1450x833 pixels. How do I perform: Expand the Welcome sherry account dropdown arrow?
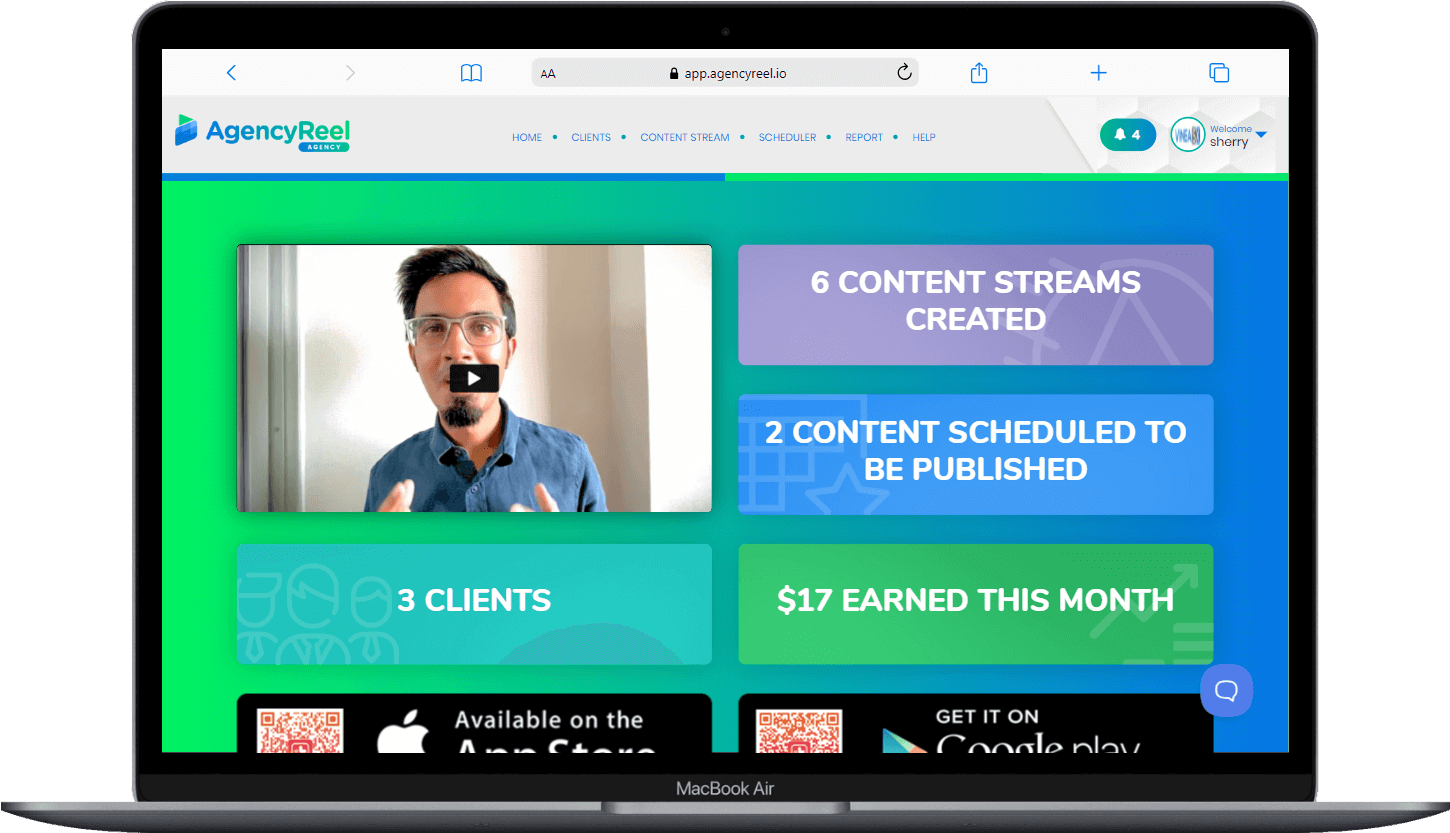(1261, 135)
